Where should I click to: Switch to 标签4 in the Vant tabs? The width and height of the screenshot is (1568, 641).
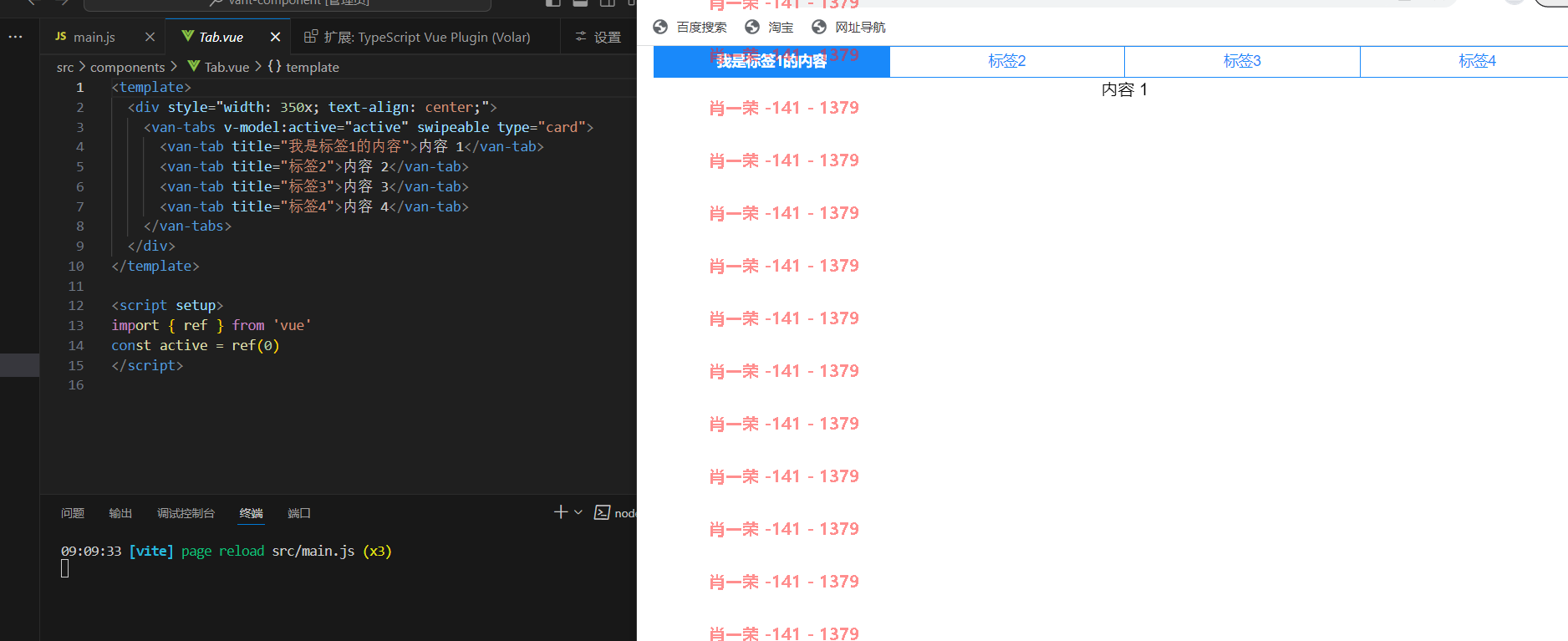tap(1477, 61)
